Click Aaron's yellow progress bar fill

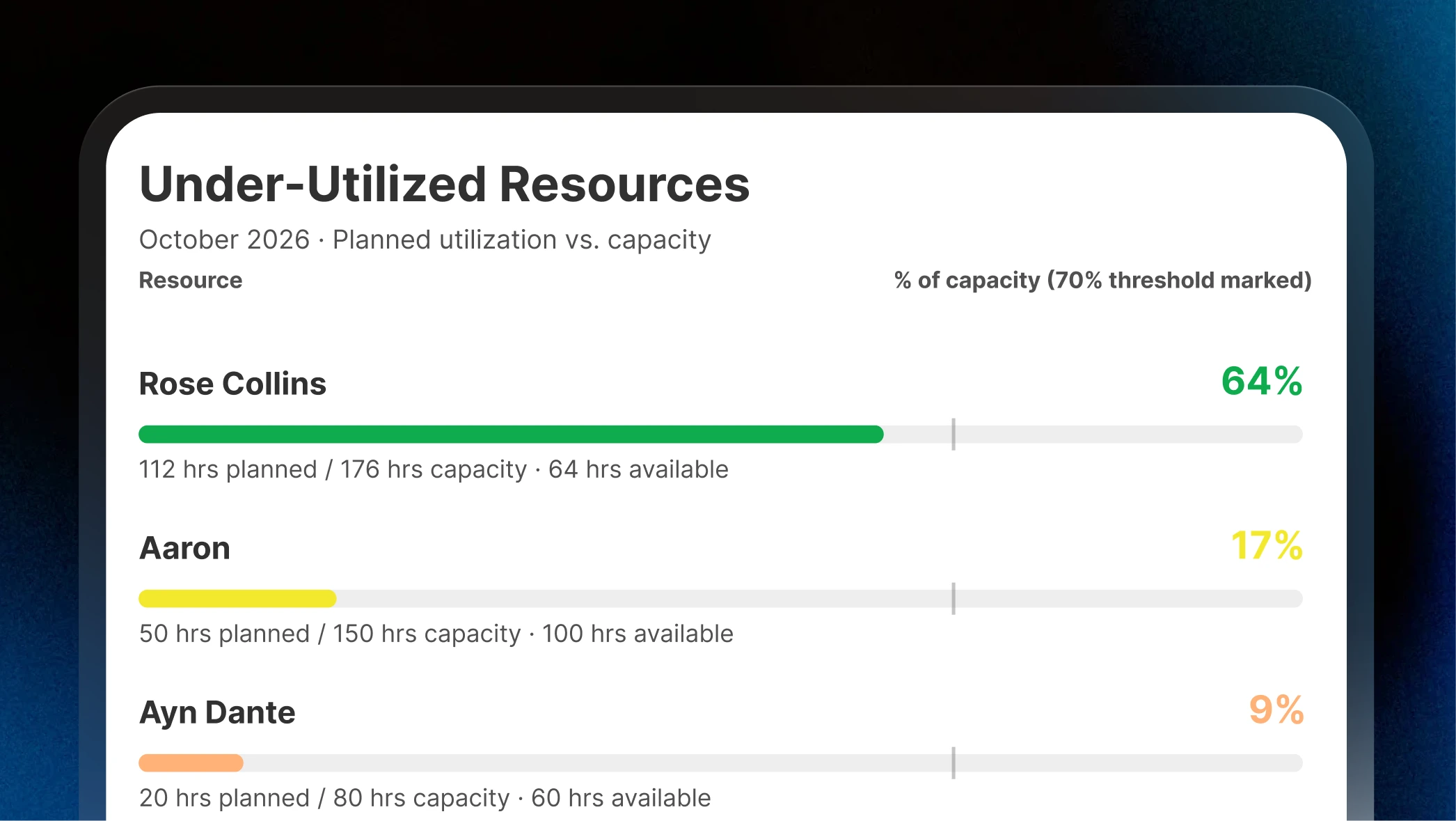237,599
